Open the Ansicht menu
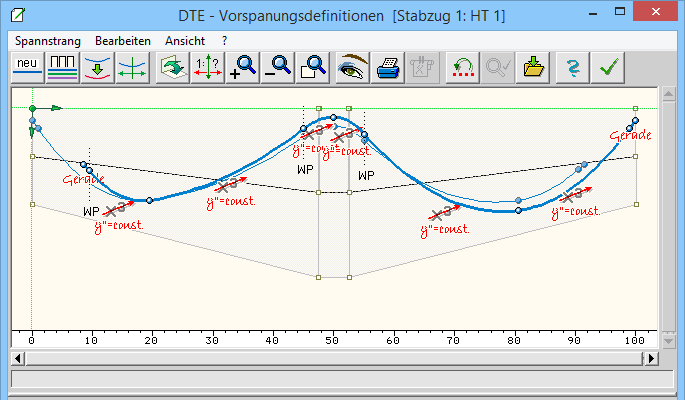Screen dimensions: 685x400 click(x=185, y=39)
